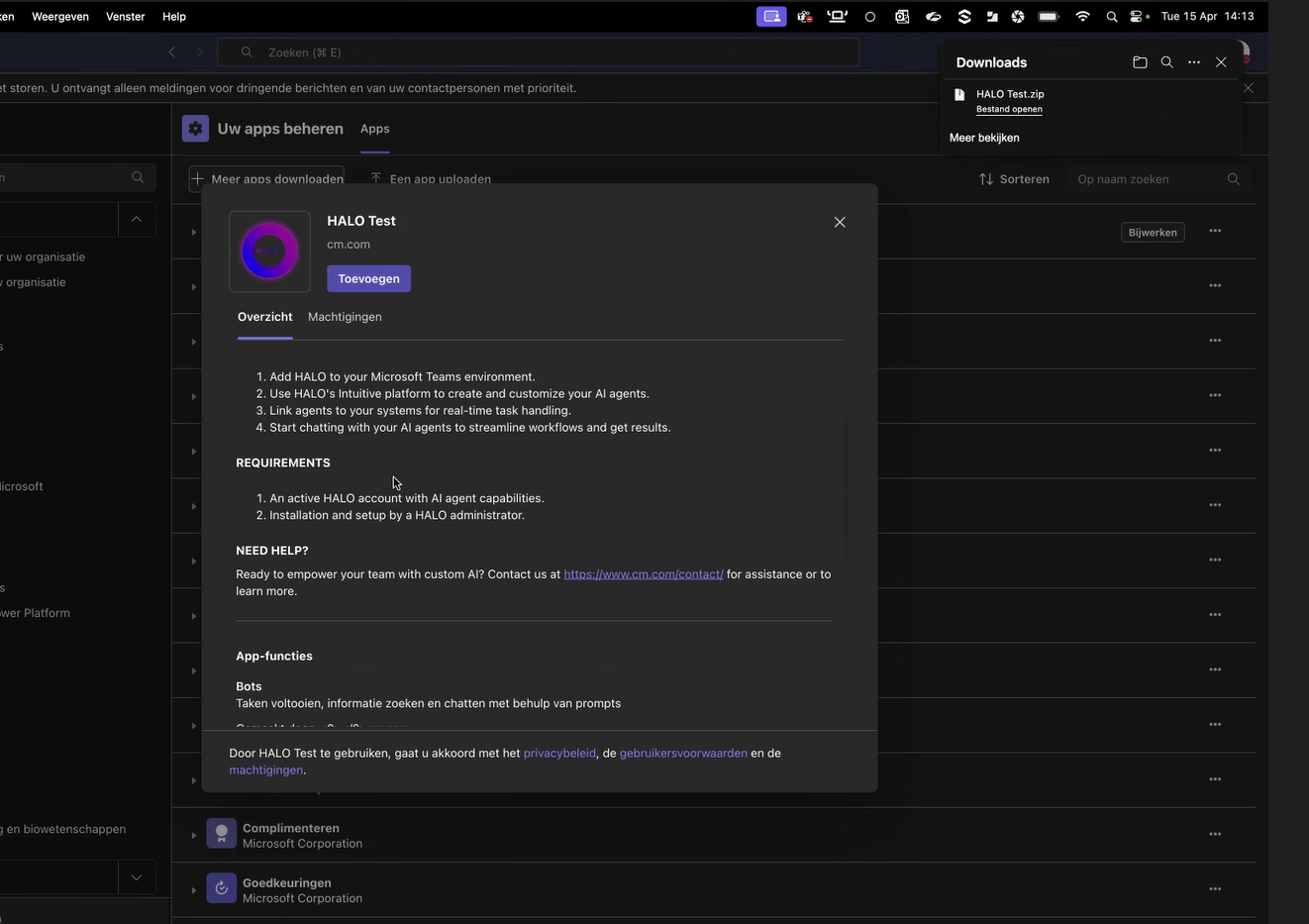Open more options for Complimenteren row
The width and height of the screenshot is (1309, 924).
pyautogui.click(x=1215, y=834)
